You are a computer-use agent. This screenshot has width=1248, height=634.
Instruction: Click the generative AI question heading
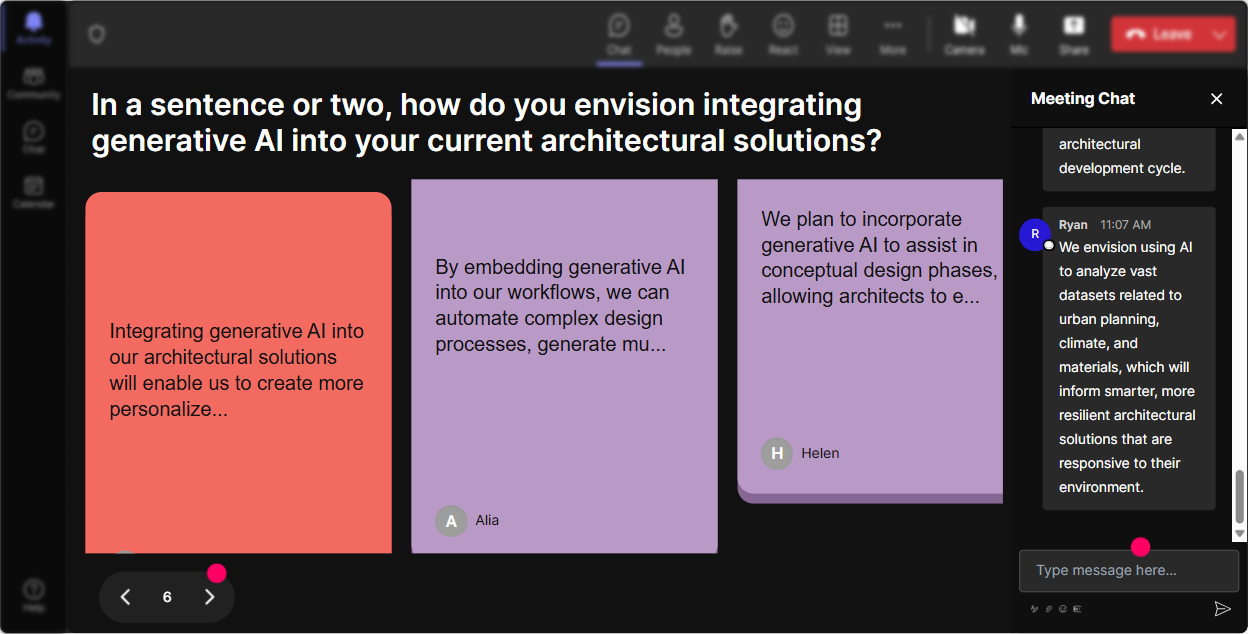click(x=487, y=122)
